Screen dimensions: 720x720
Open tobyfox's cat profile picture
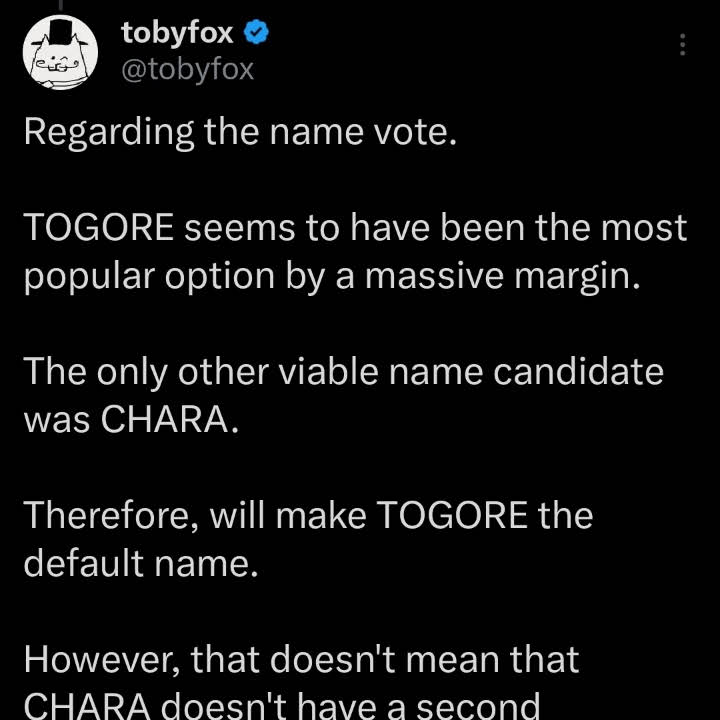click(x=60, y=52)
